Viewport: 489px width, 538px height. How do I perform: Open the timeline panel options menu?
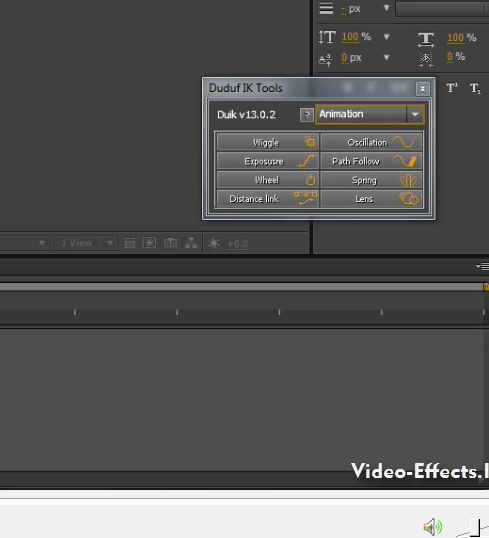coord(482,266)
